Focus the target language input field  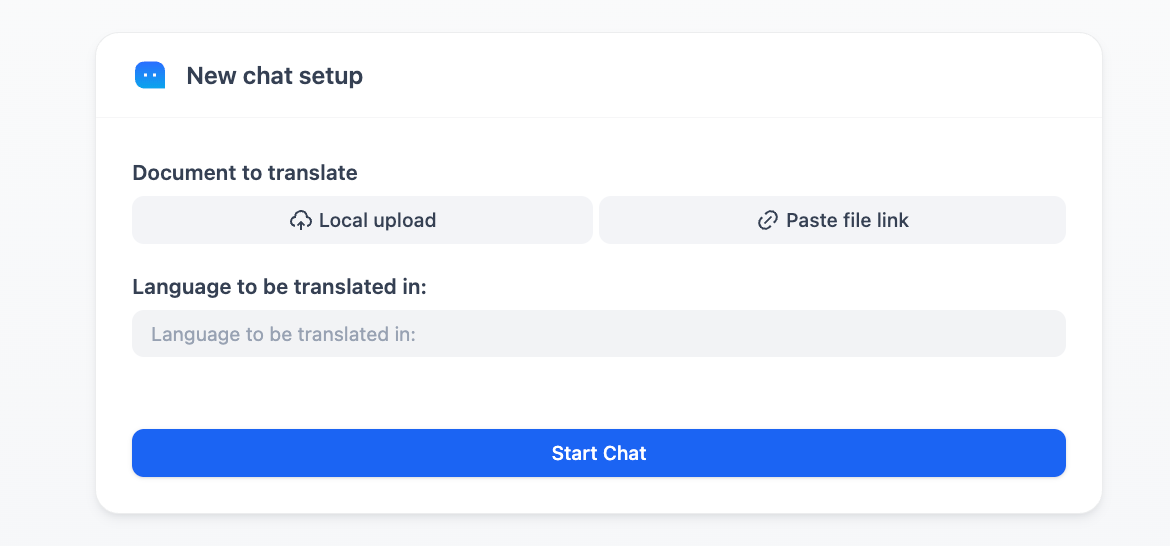598,334
